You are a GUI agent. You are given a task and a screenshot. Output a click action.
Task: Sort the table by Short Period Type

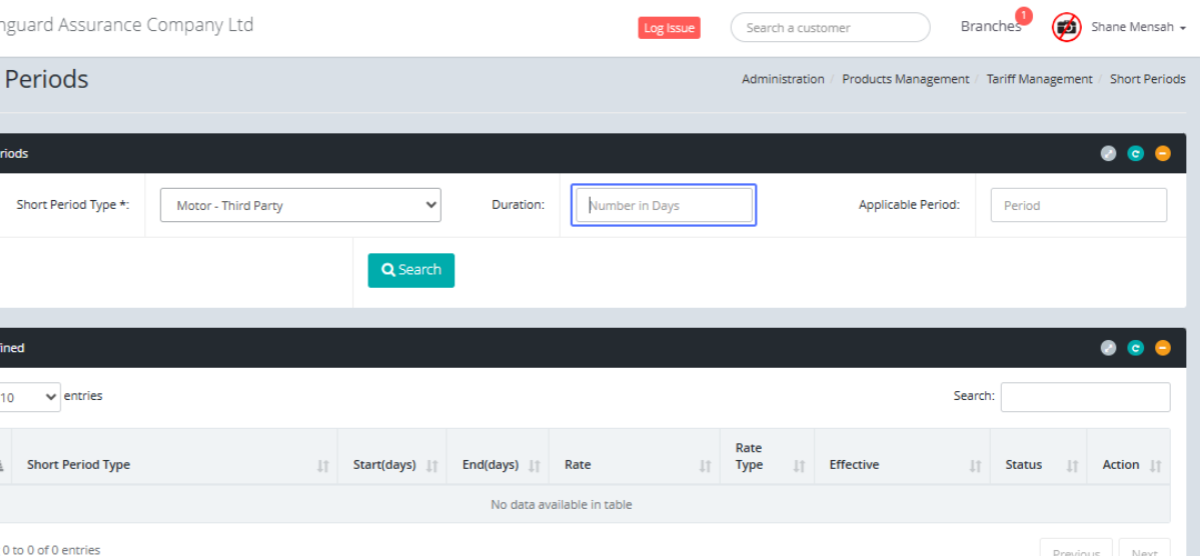tap(78, 465)
